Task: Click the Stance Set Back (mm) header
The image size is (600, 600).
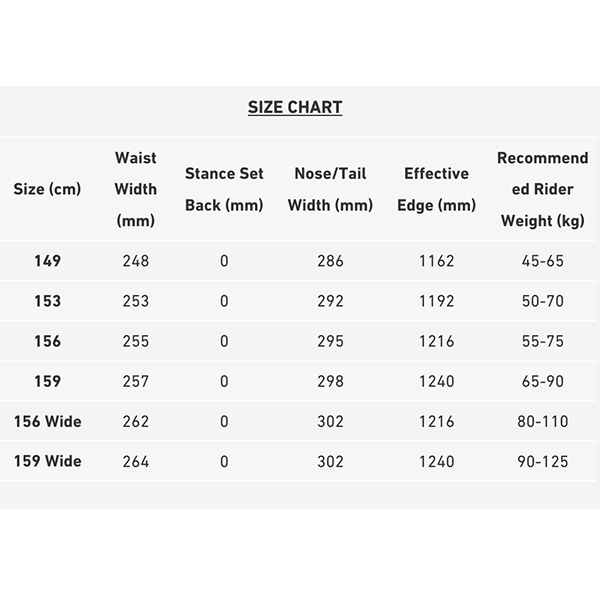Action: (224, 189)
